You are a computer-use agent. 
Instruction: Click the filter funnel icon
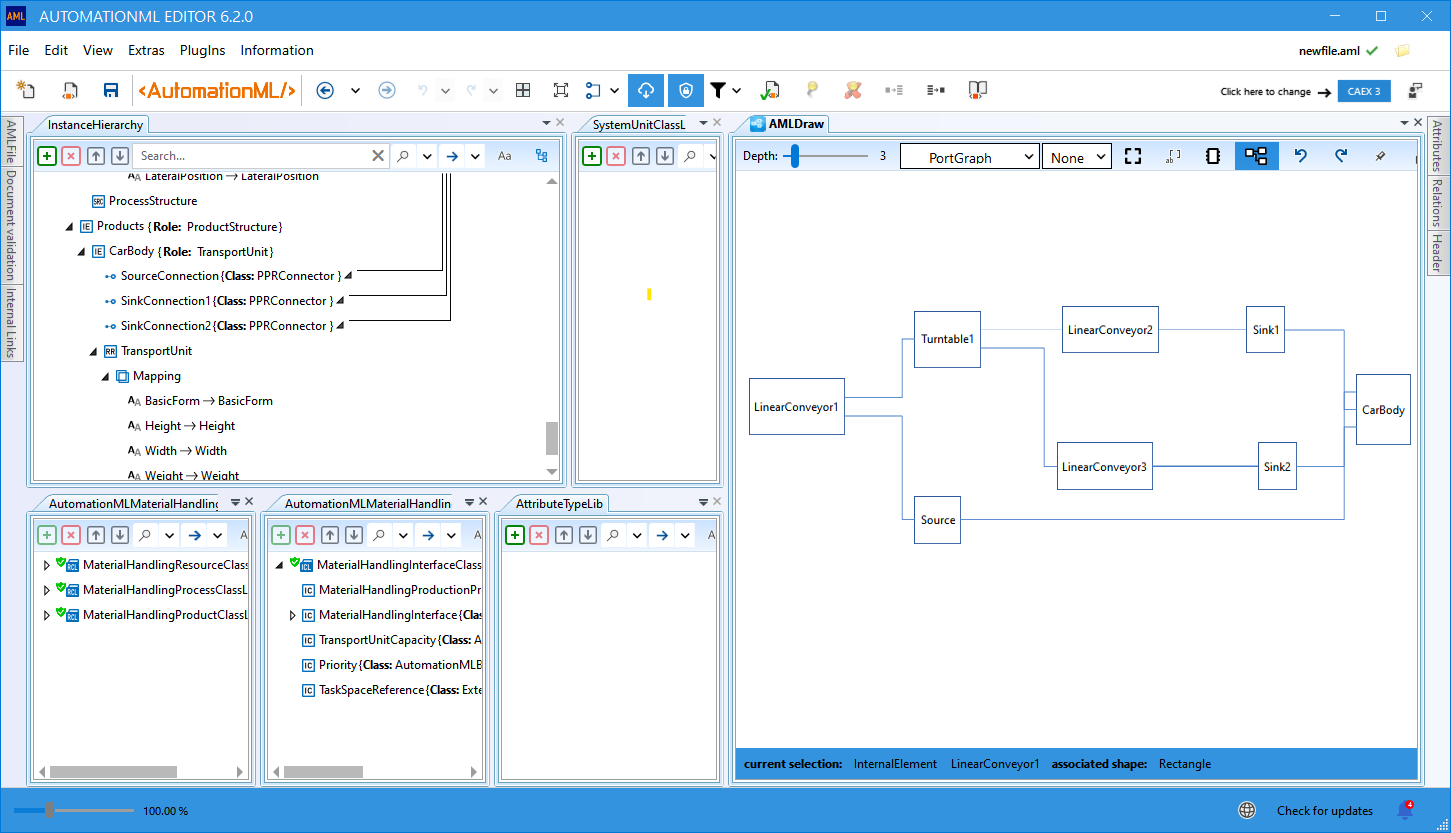coord(718,90)
